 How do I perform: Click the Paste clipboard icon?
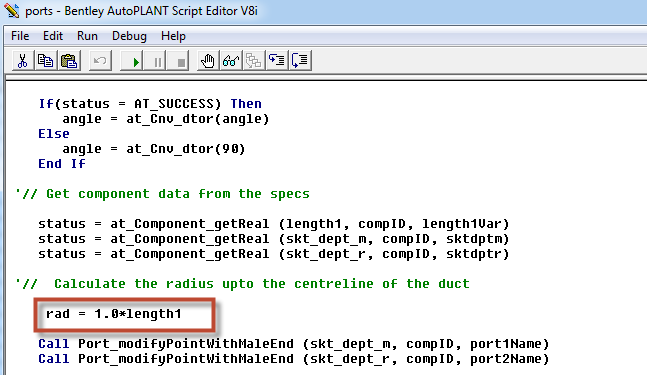point(69,61)
